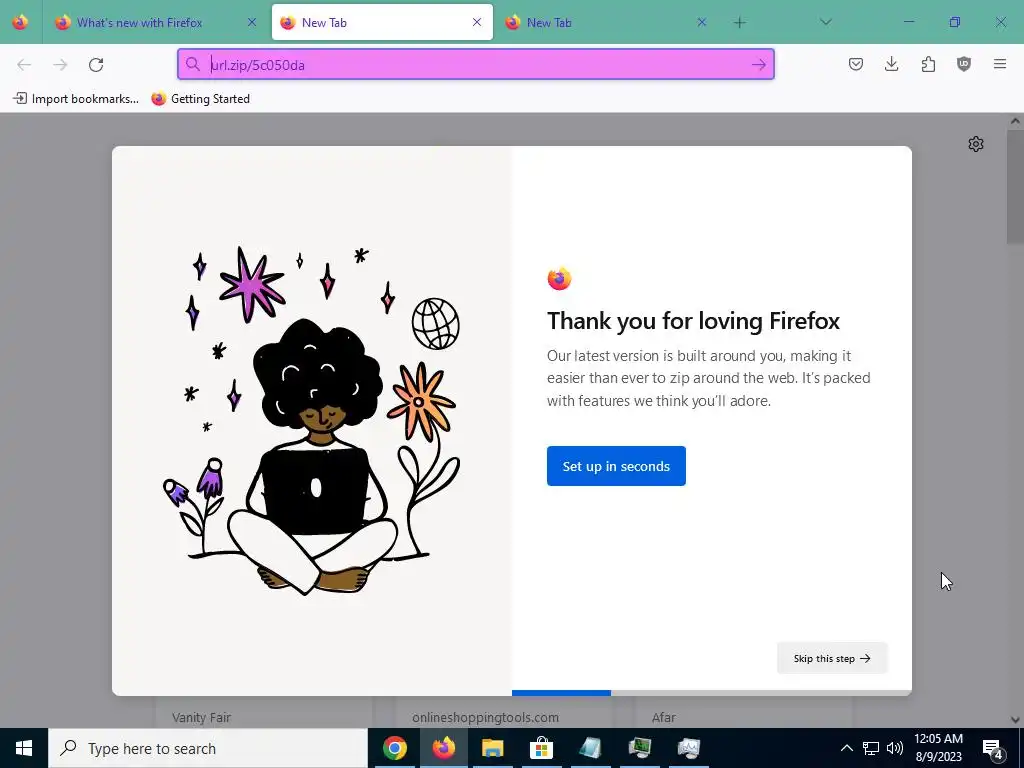Screen dimensions: 1024x768
Task: Save page to Pocket
Action: coord(856,64)
